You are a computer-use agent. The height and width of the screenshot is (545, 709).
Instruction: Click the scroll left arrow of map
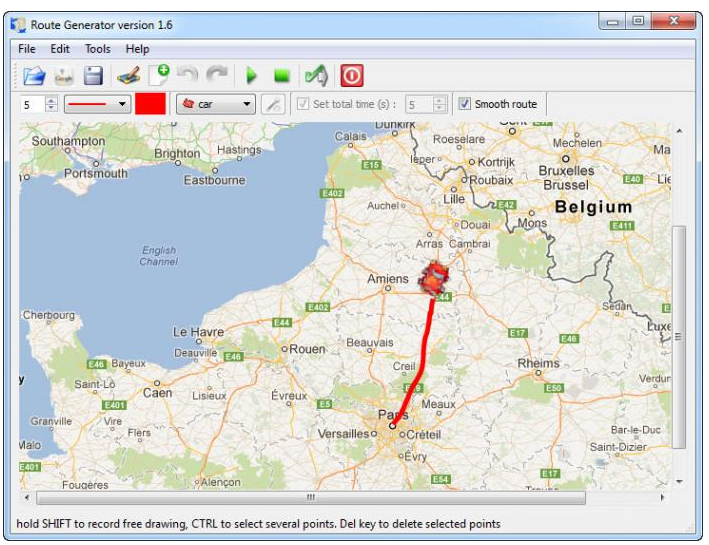(x=27, y=498)
